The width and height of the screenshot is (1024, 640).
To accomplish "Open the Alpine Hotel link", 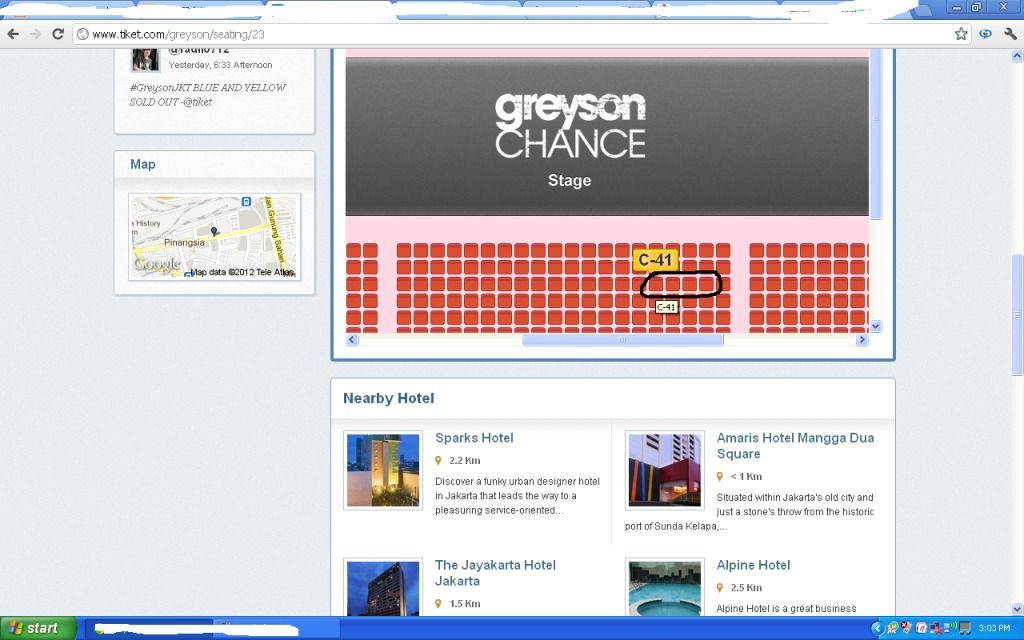I will pos(753,565).
